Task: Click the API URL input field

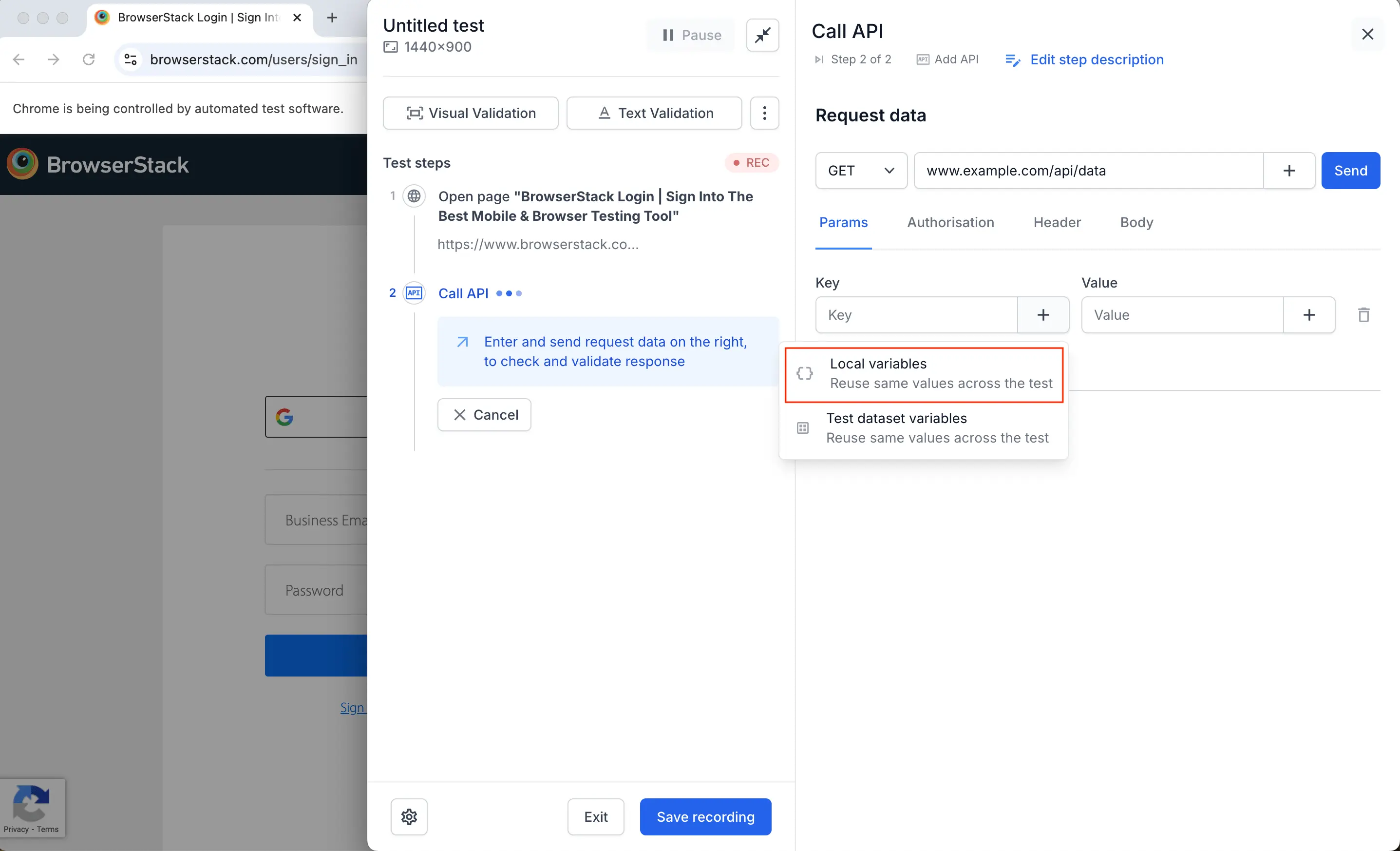Action: coord(1088,170)
